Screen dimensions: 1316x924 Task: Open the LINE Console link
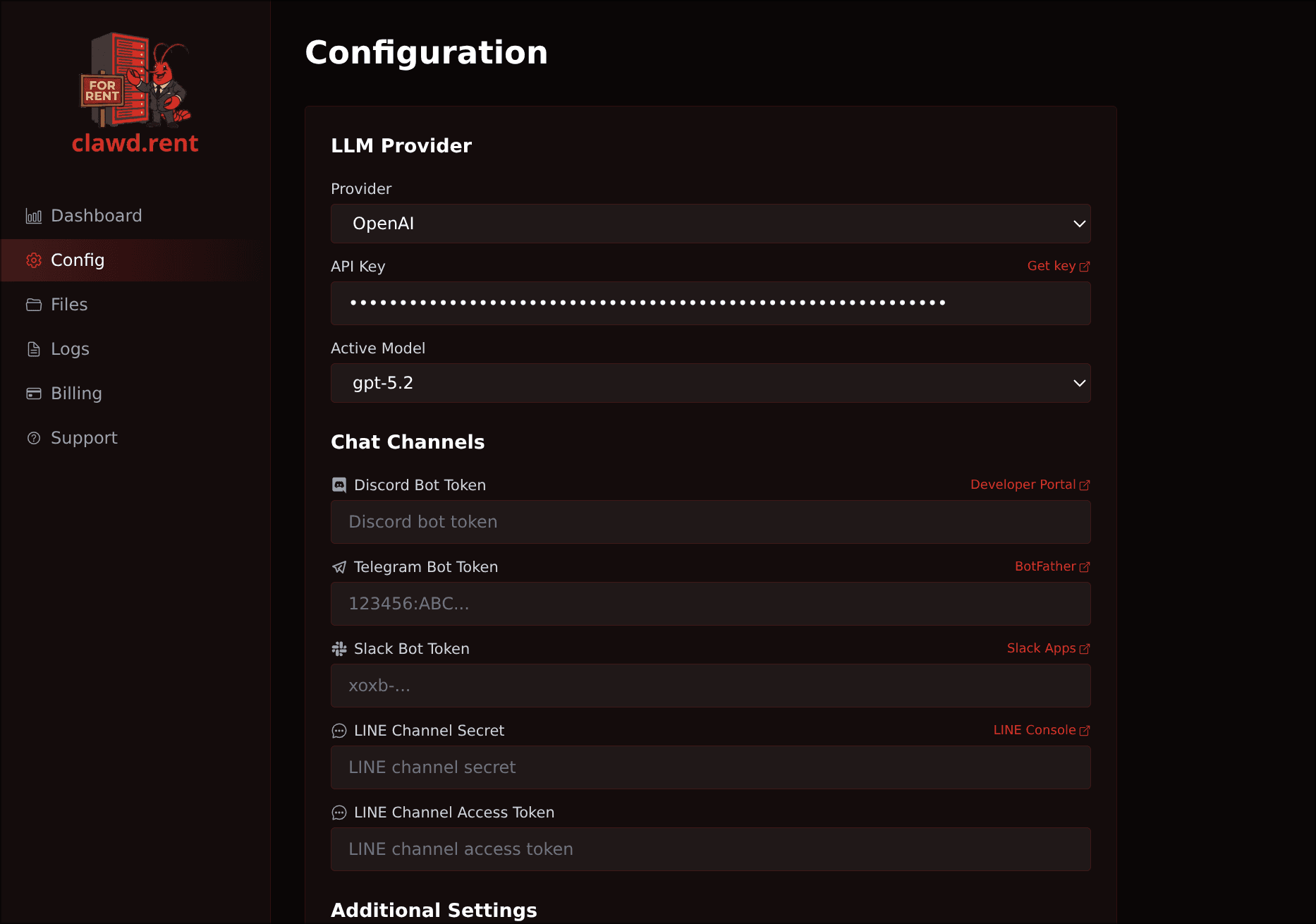[1036, 730]
